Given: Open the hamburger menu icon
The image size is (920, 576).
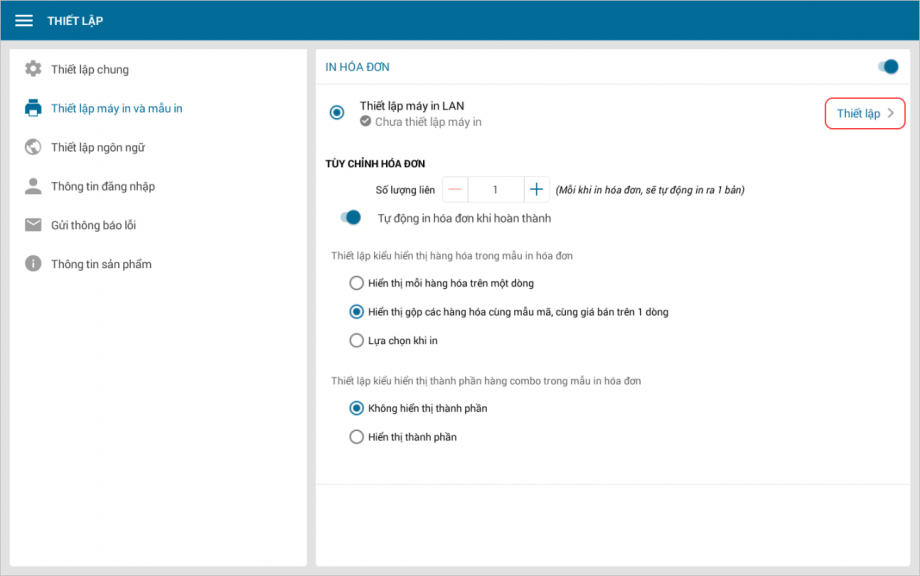Looking at the screenshot, I should tap(24, 21).
